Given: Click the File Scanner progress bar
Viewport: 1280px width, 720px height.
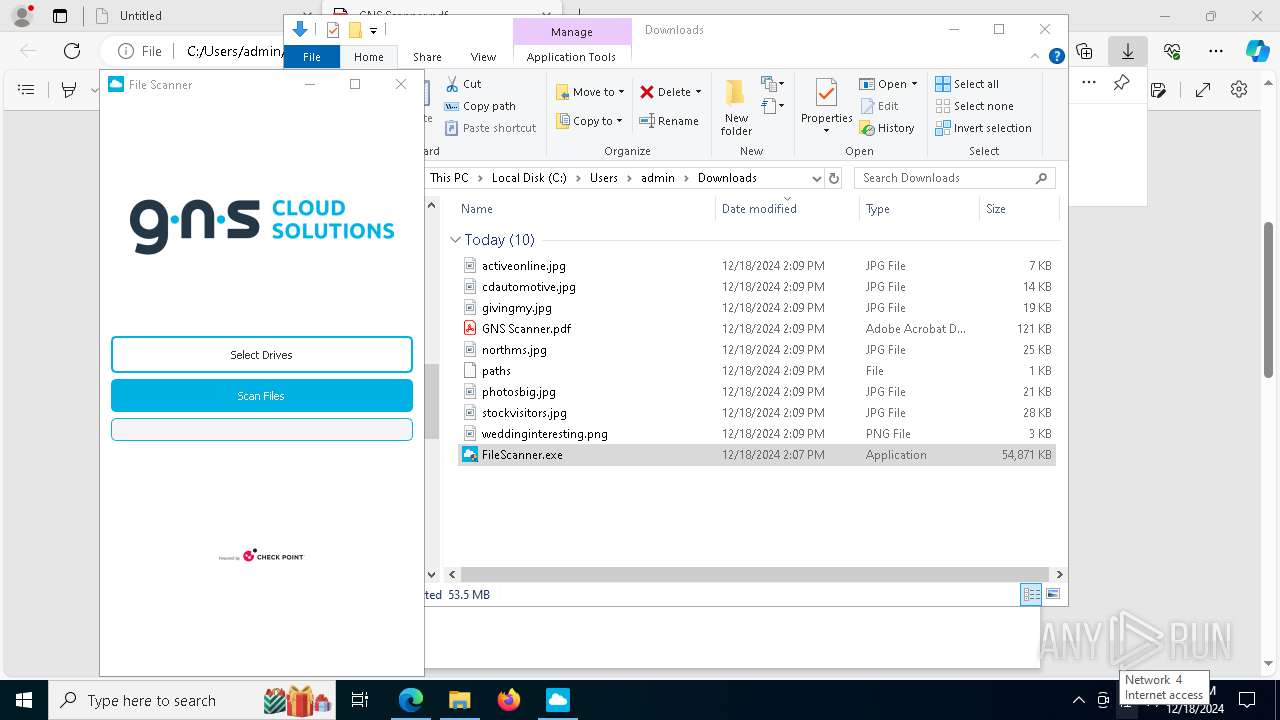Looking at the screenshot, I should pyautogui.click(x=261, y=429).
